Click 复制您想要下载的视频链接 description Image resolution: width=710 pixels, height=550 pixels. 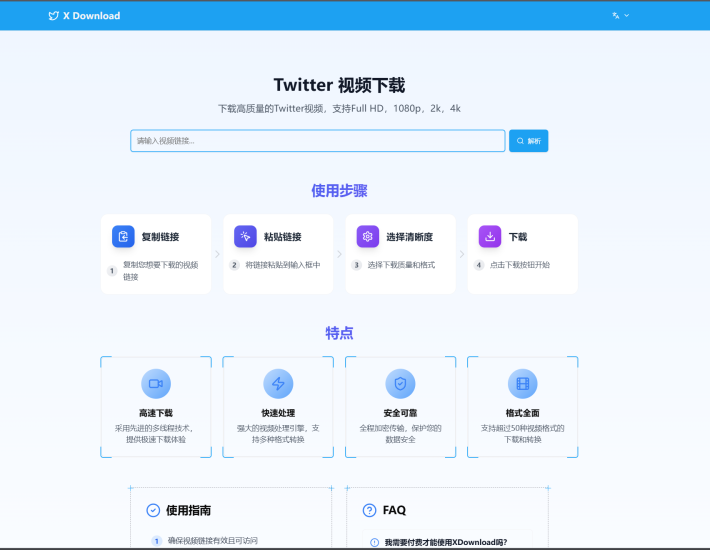(x=161, y=271)
